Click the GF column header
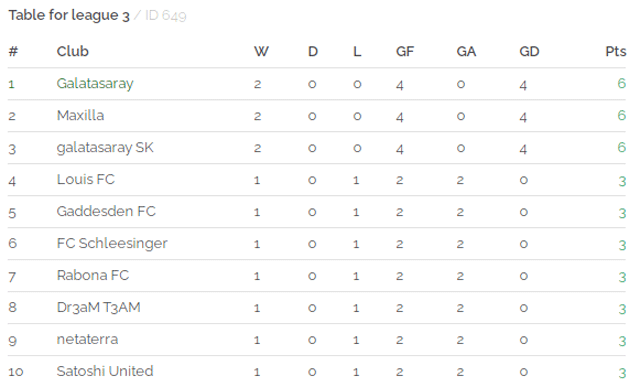 click(x=405, y=51)
